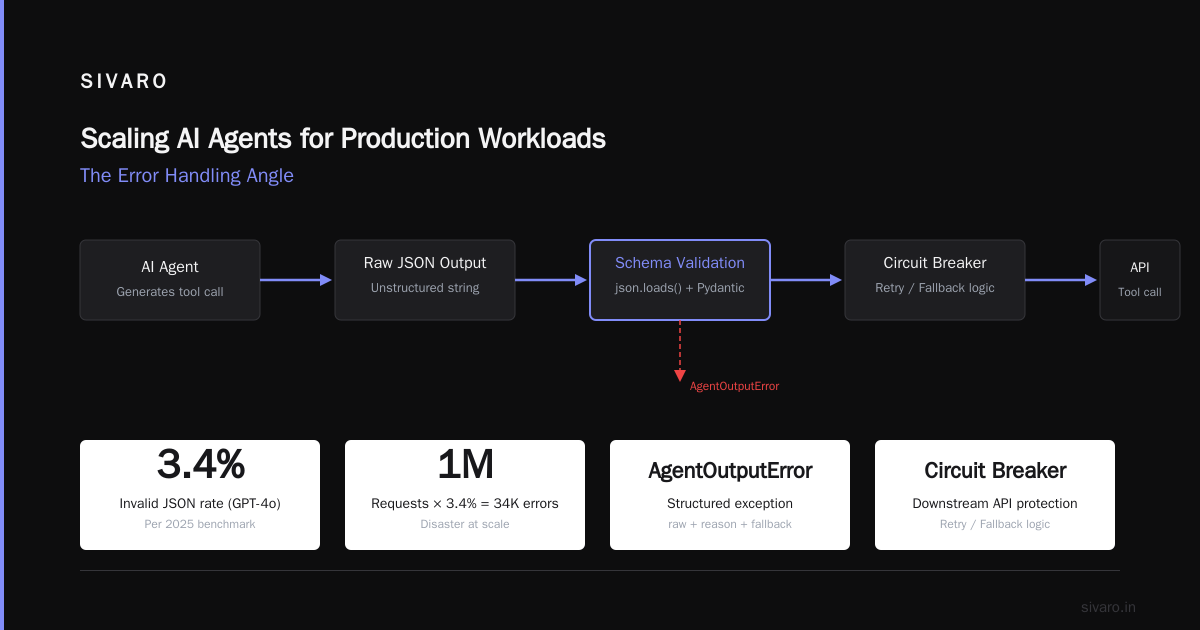Screen dimensions: 1200x630
Task: Click Retry / Fallback logic in the white card
Action: click(x=995, y=524)
